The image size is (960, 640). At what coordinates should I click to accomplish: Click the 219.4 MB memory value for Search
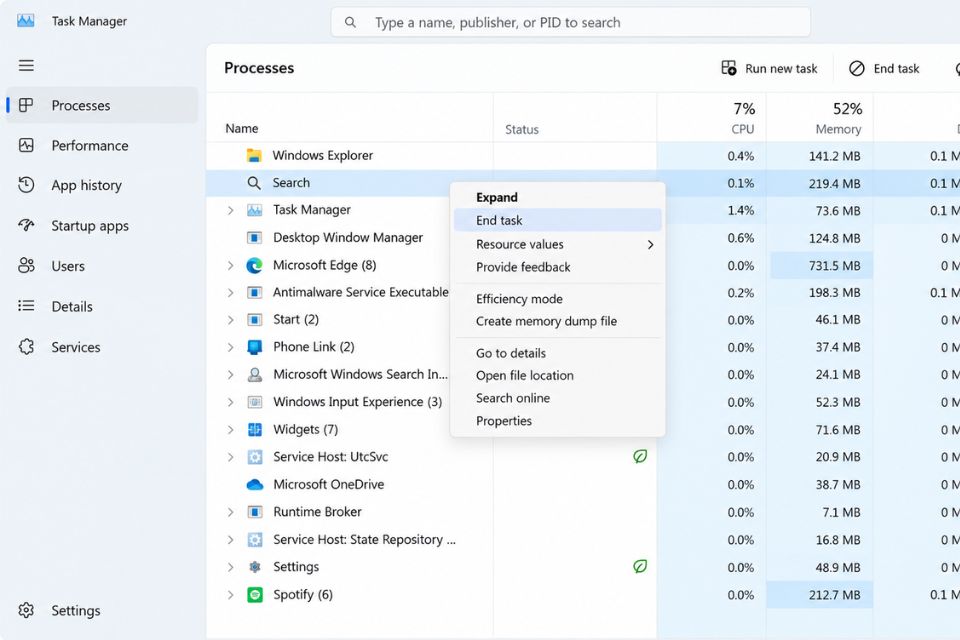(x=834, y=184)
